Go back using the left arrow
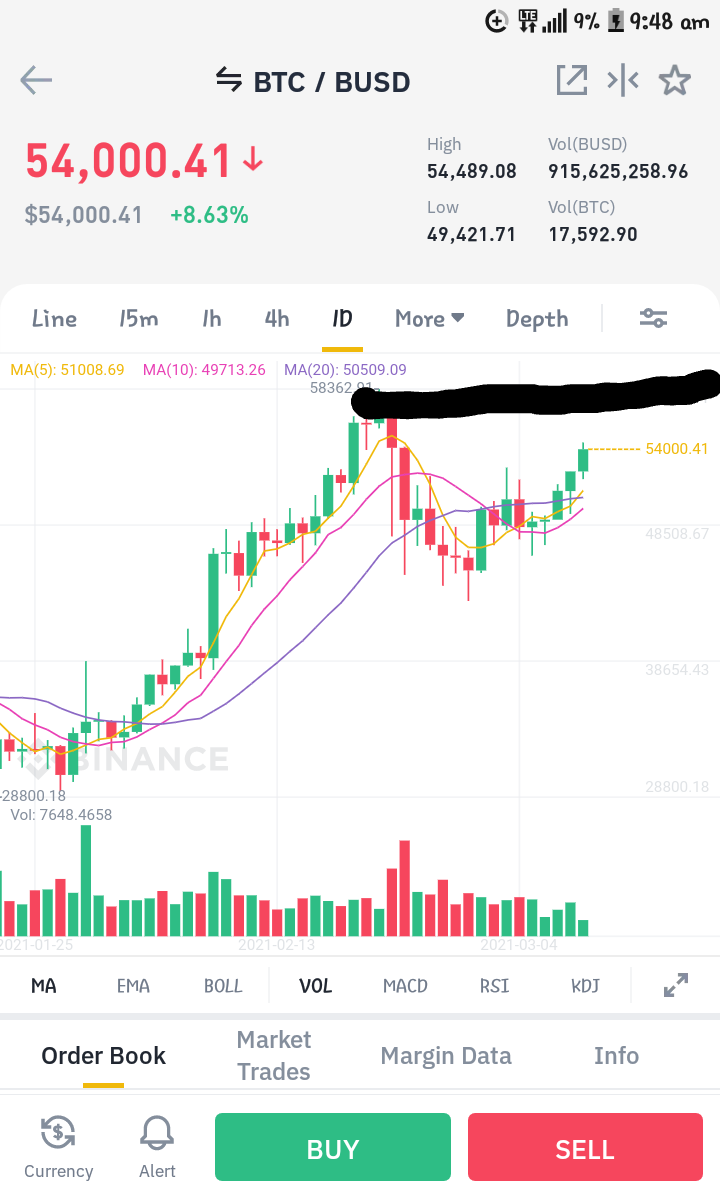Viewport: 720px width, 1199px height. (x=36, y=80)
